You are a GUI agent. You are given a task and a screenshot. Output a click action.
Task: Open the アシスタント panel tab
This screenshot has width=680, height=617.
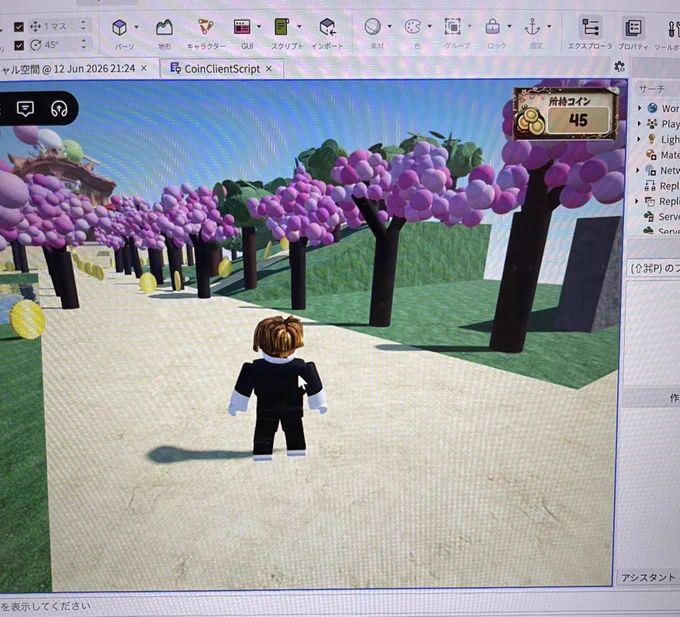tap(648, 578)
